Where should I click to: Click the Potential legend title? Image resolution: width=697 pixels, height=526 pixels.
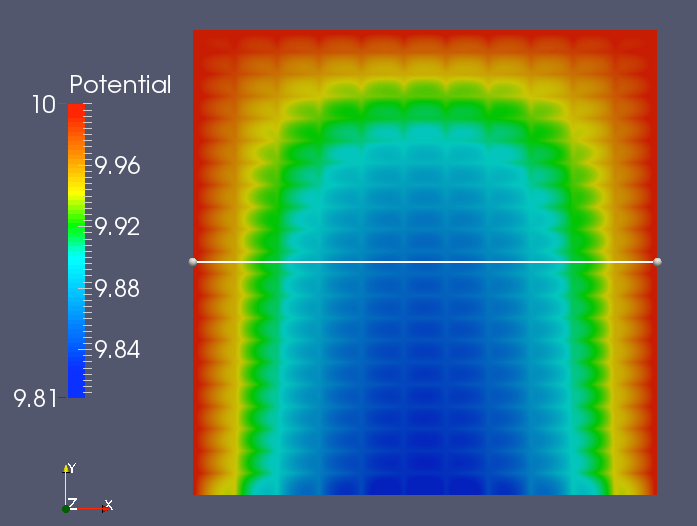click(120, 84)
